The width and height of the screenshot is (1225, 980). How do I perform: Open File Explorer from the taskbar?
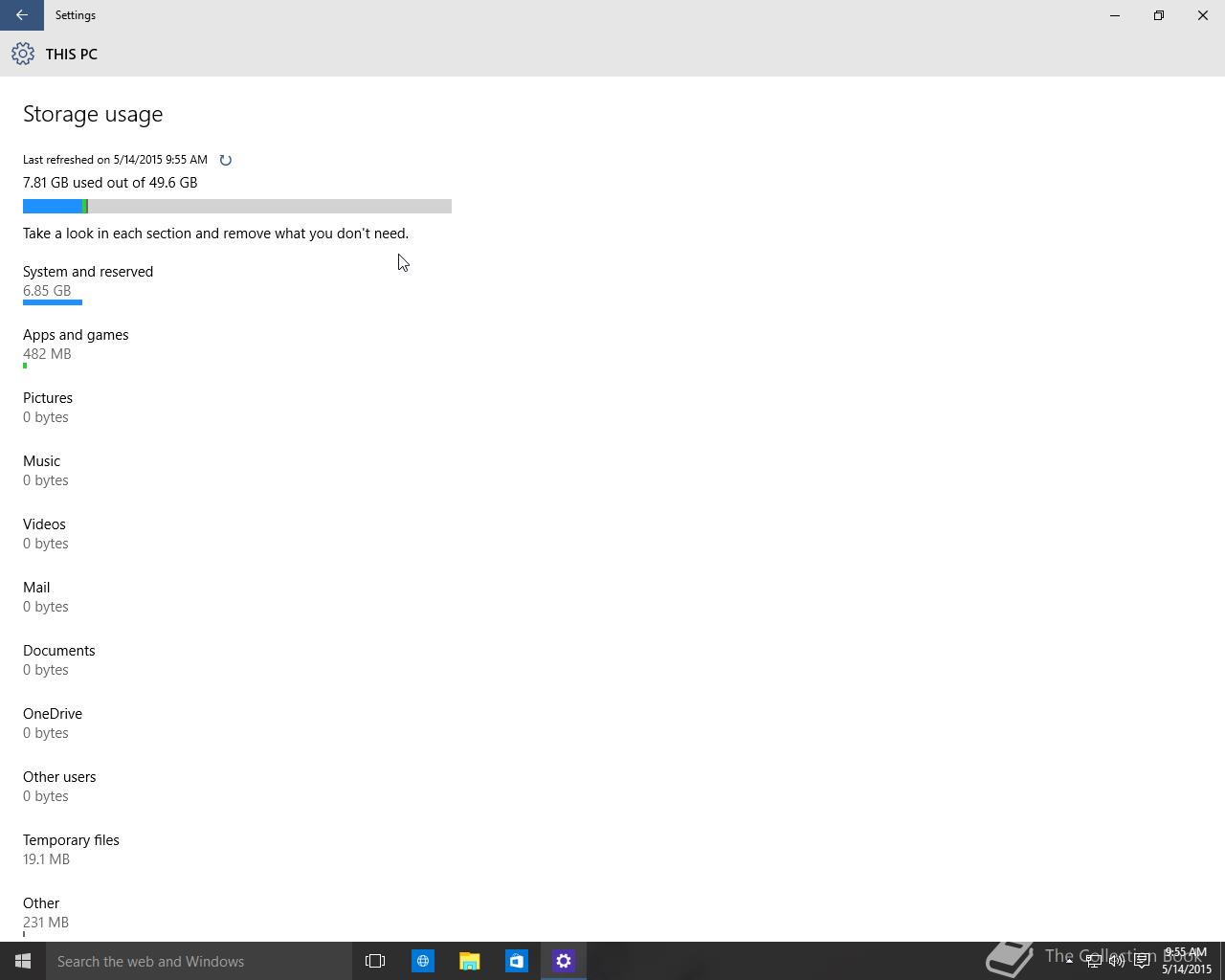469,961
